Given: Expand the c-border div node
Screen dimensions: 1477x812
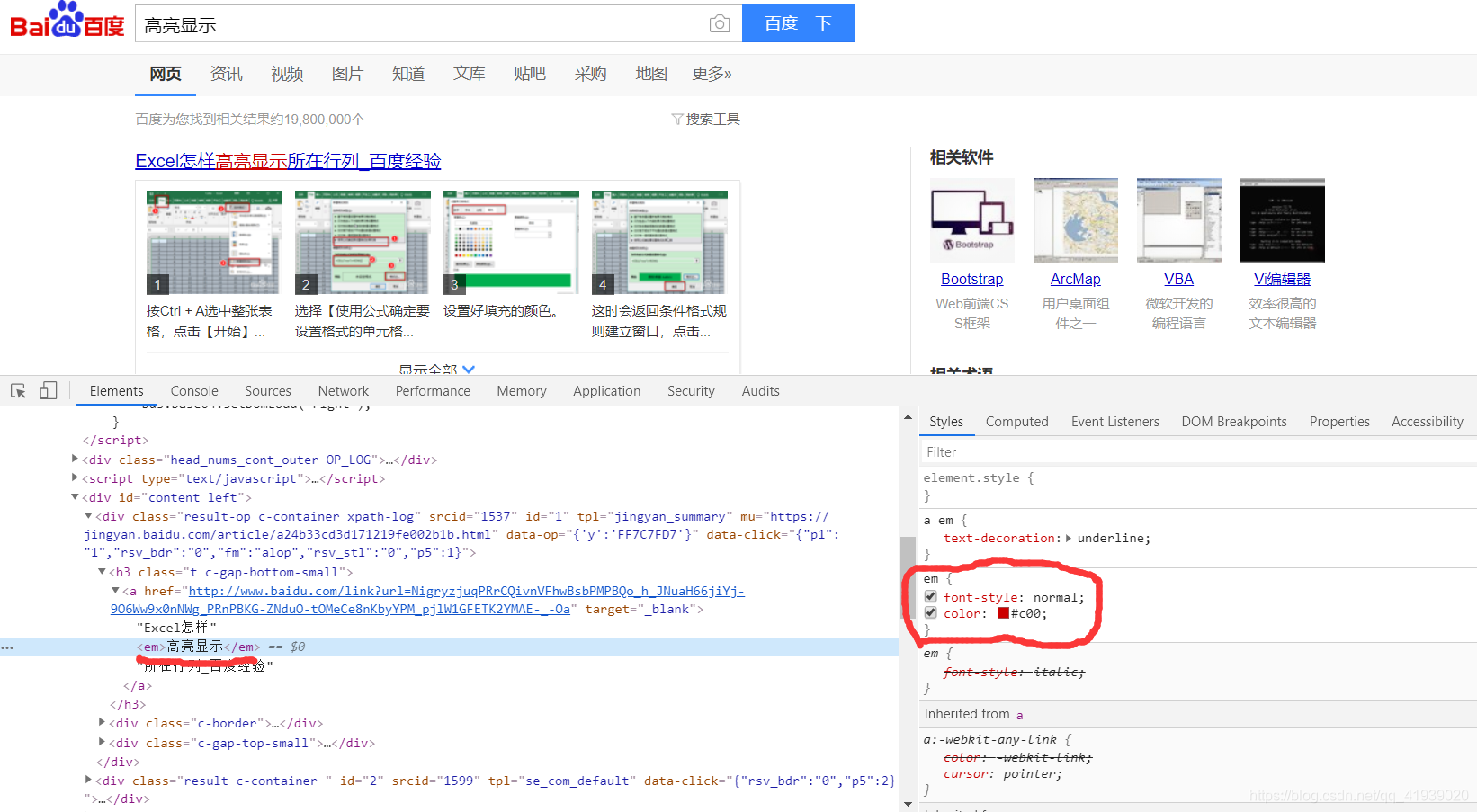Looking at the screenshot, I should 102,722.
